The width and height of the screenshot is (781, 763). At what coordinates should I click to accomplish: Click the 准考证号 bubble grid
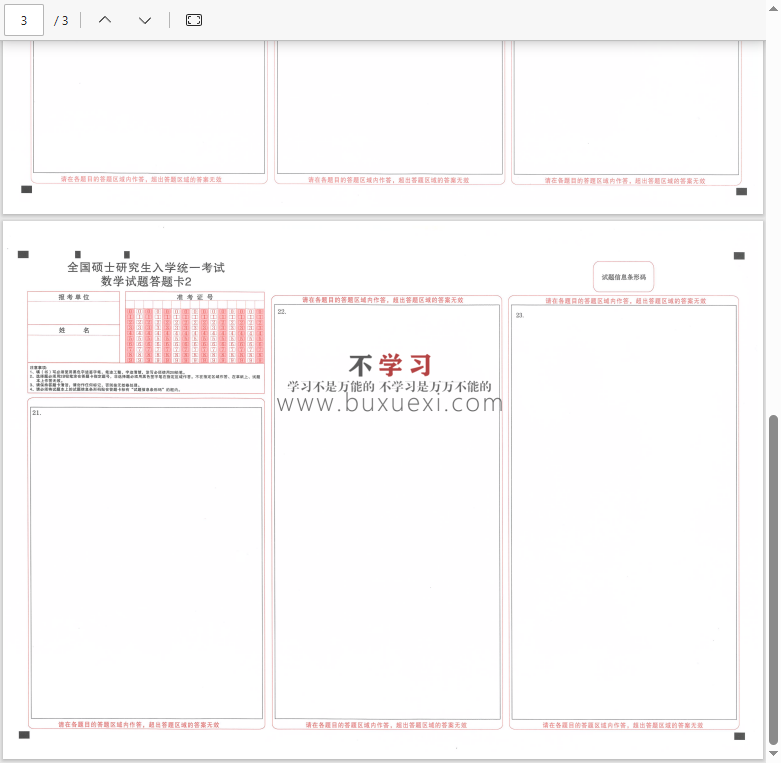pos(195,334)
